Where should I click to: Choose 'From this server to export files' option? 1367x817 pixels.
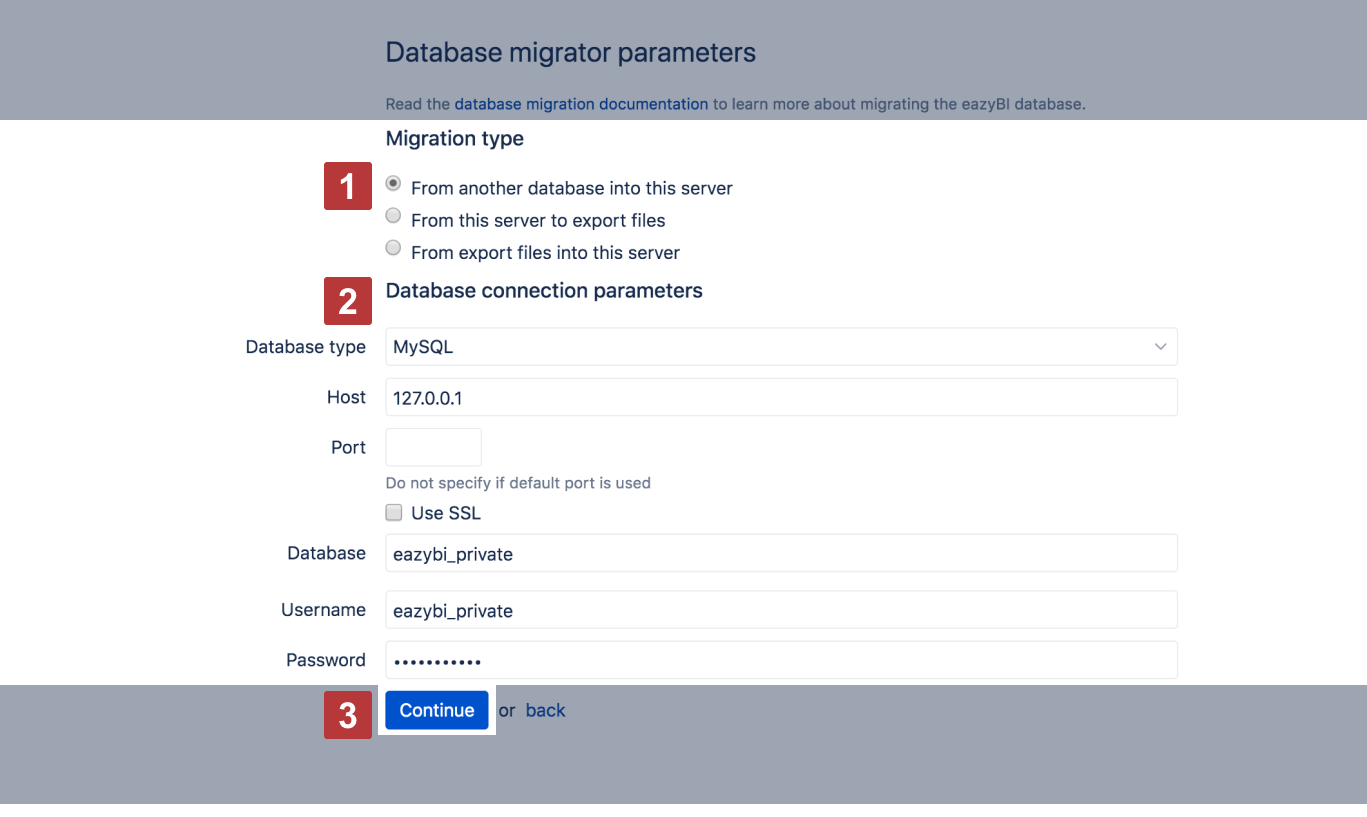point(393,216)
